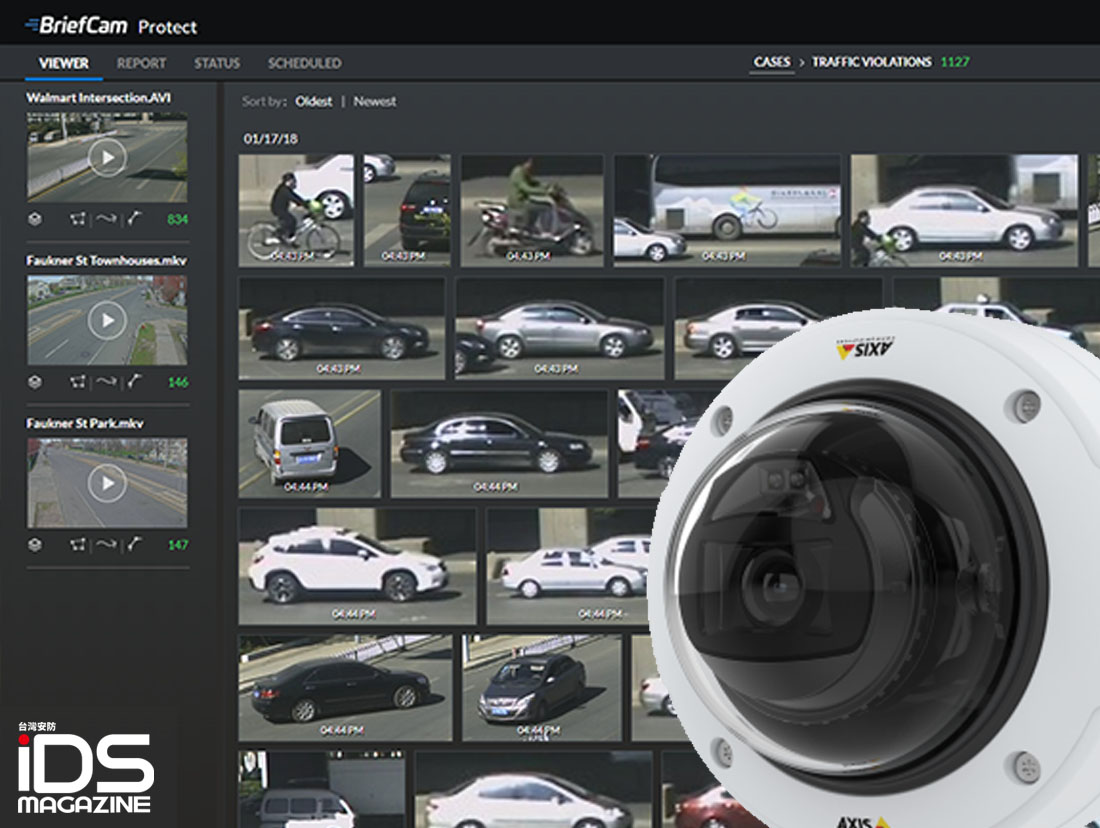
Task: Select path arrow icon under Walmart Intersection.AVI
Action: (x=106, y=219)
